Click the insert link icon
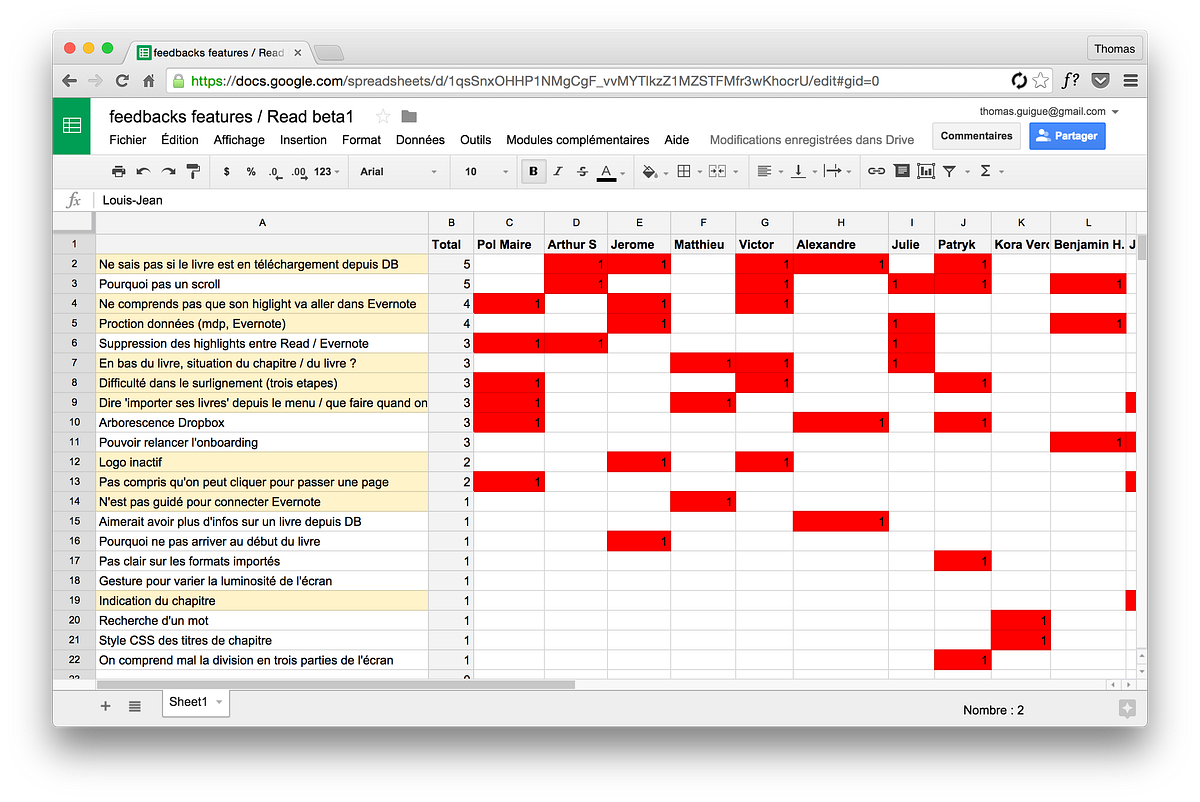Viewport: 1200px width, 802px height. 876,172
